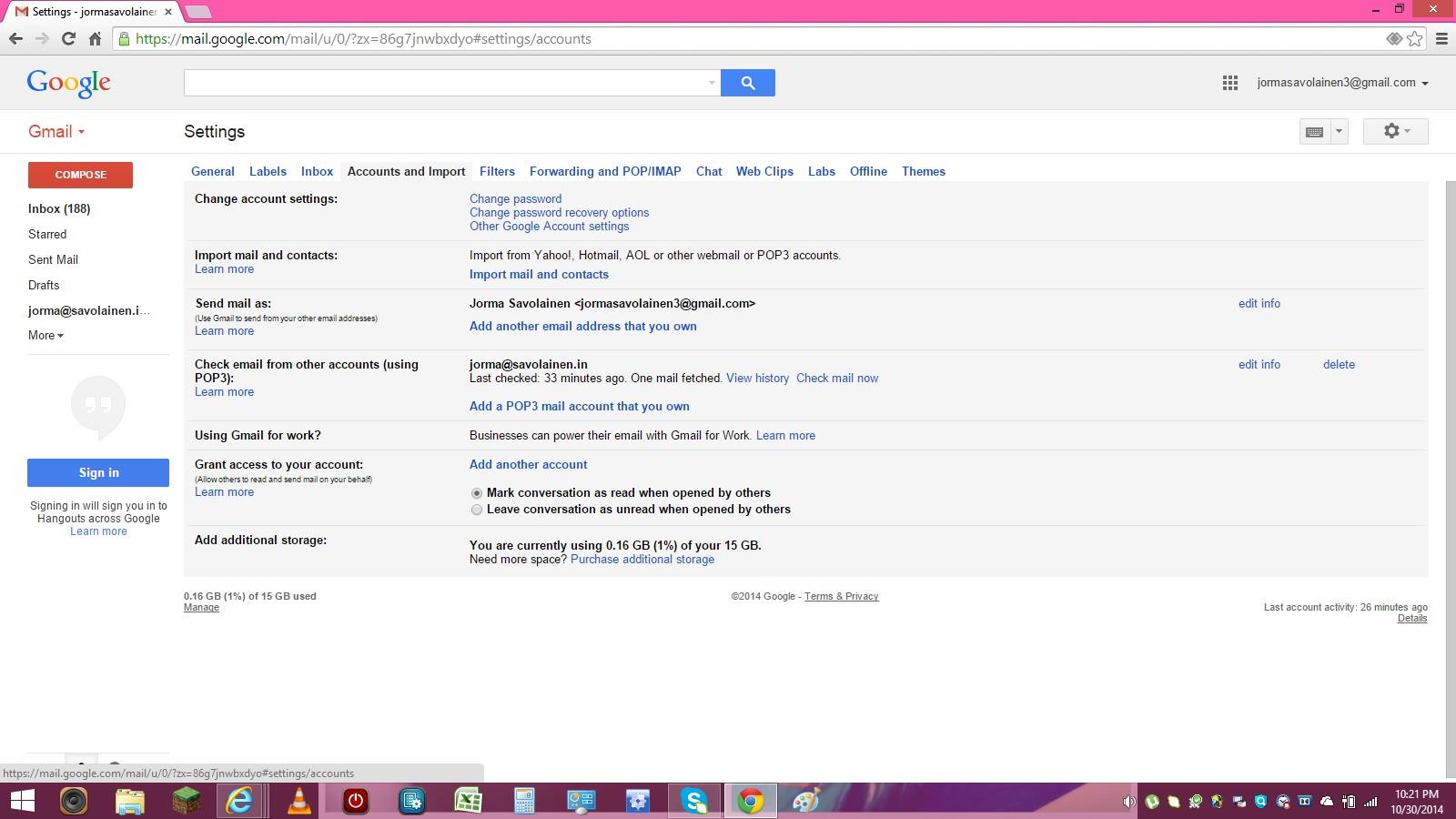
Task: Open the input tools dropdown arrow
Action: click(x=1339, y=131)
